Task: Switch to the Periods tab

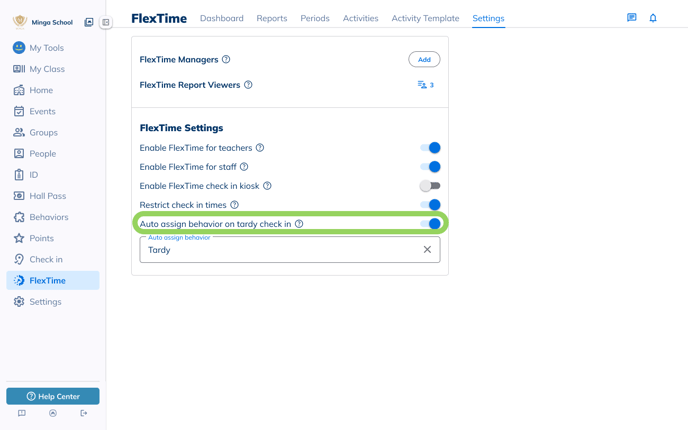Action: point(315,18)
